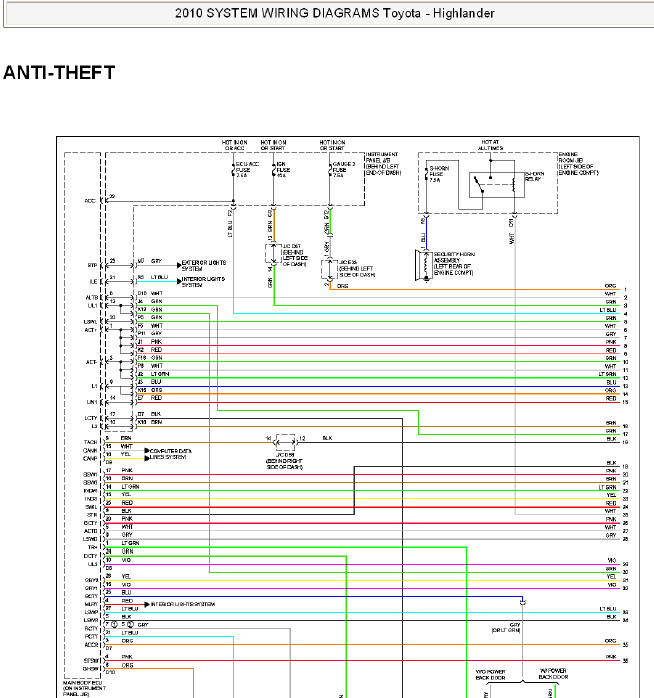Image resolution: width=654 pixels, height=698 pixels.
Task: Click the ACCR terminal label
Action: click(x=91, y=645)
